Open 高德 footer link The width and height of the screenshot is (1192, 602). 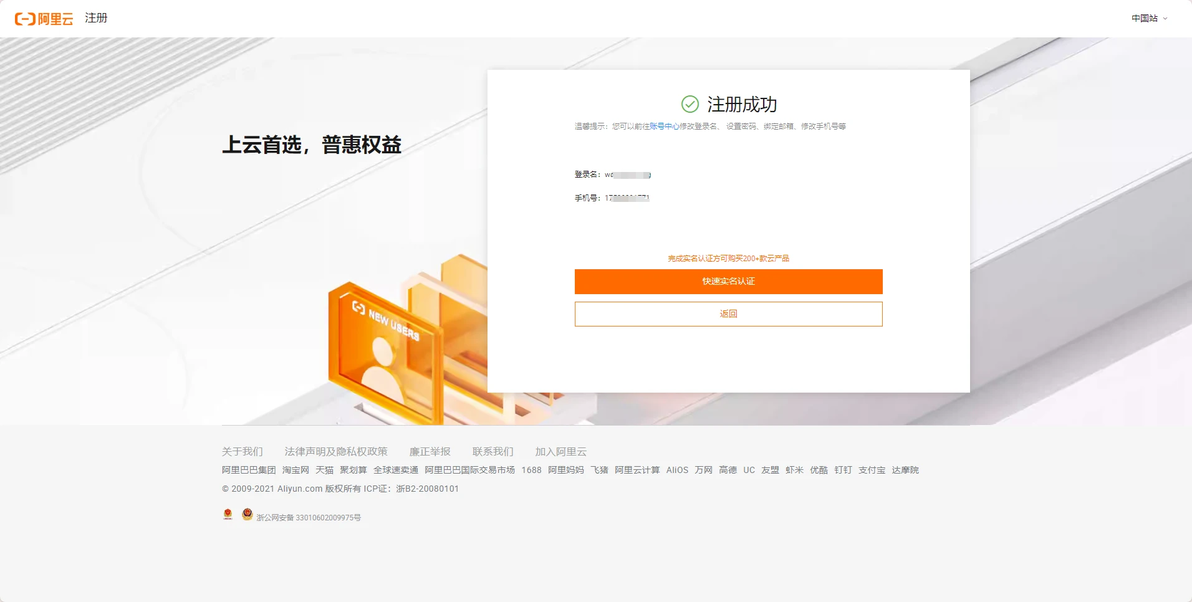click(728, 471)
